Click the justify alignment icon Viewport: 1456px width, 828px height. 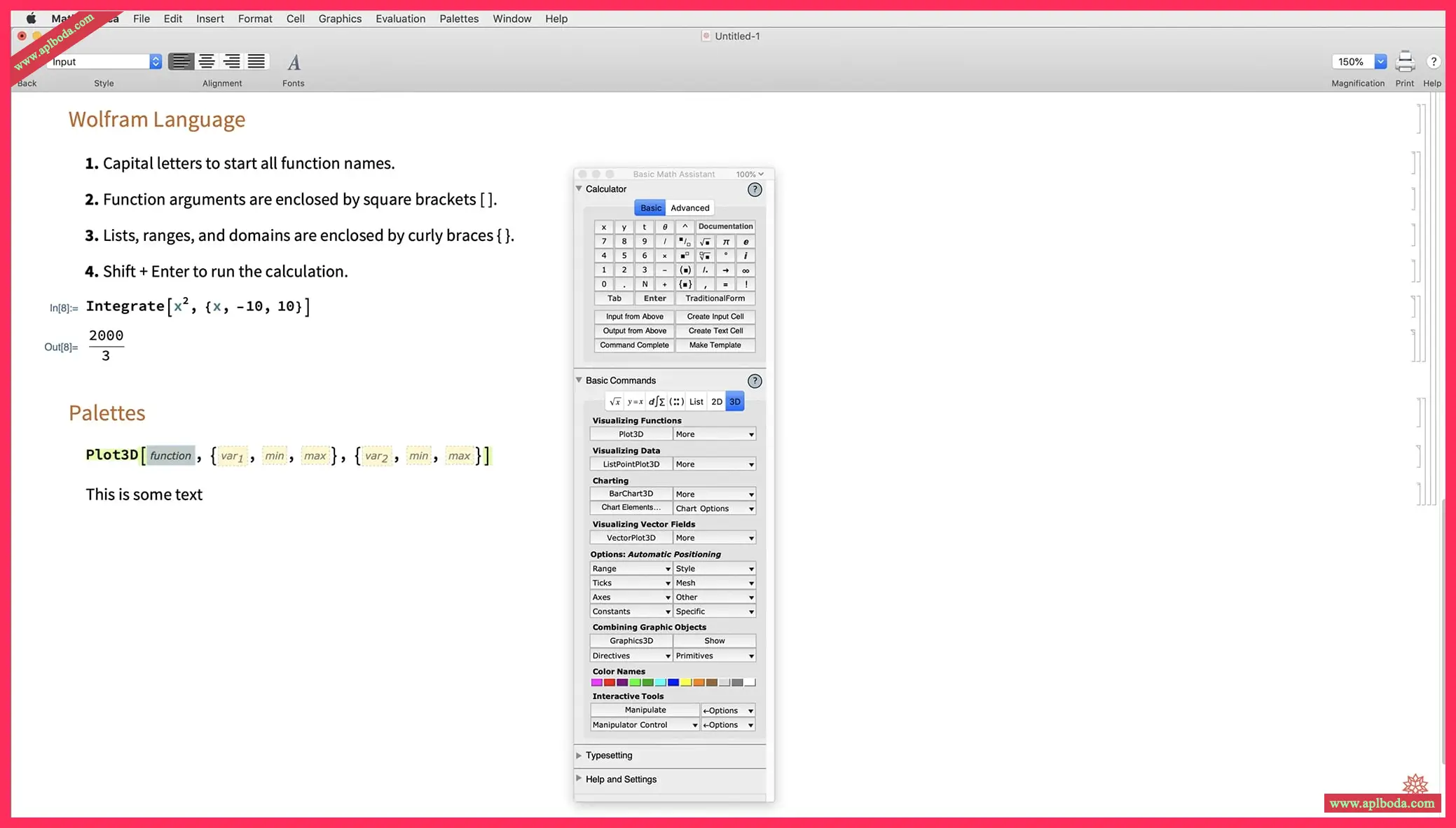pyautogui.click(x=256, y=62)
